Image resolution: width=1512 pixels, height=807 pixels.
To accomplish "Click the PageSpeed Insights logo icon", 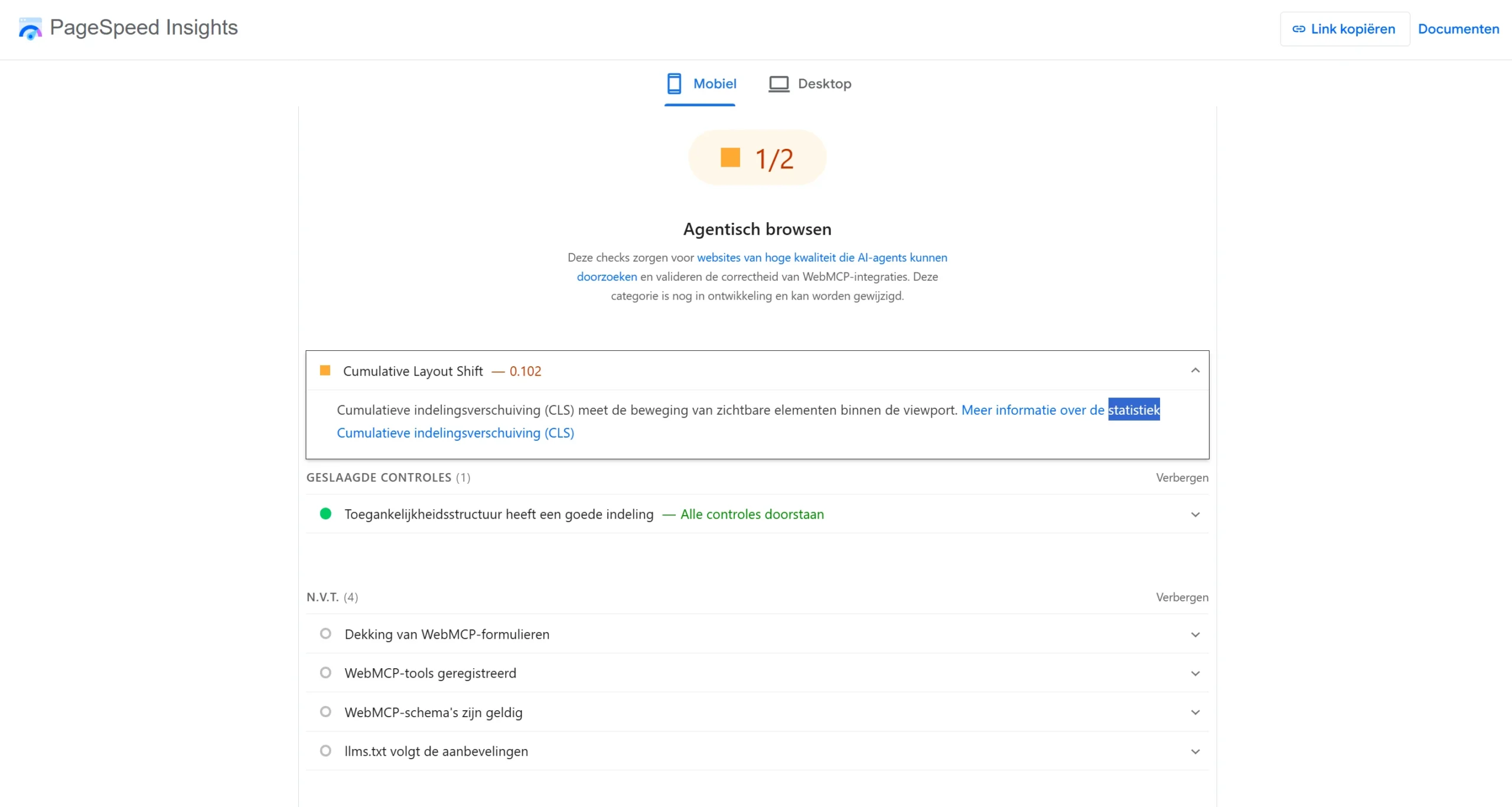I will 30,28.
